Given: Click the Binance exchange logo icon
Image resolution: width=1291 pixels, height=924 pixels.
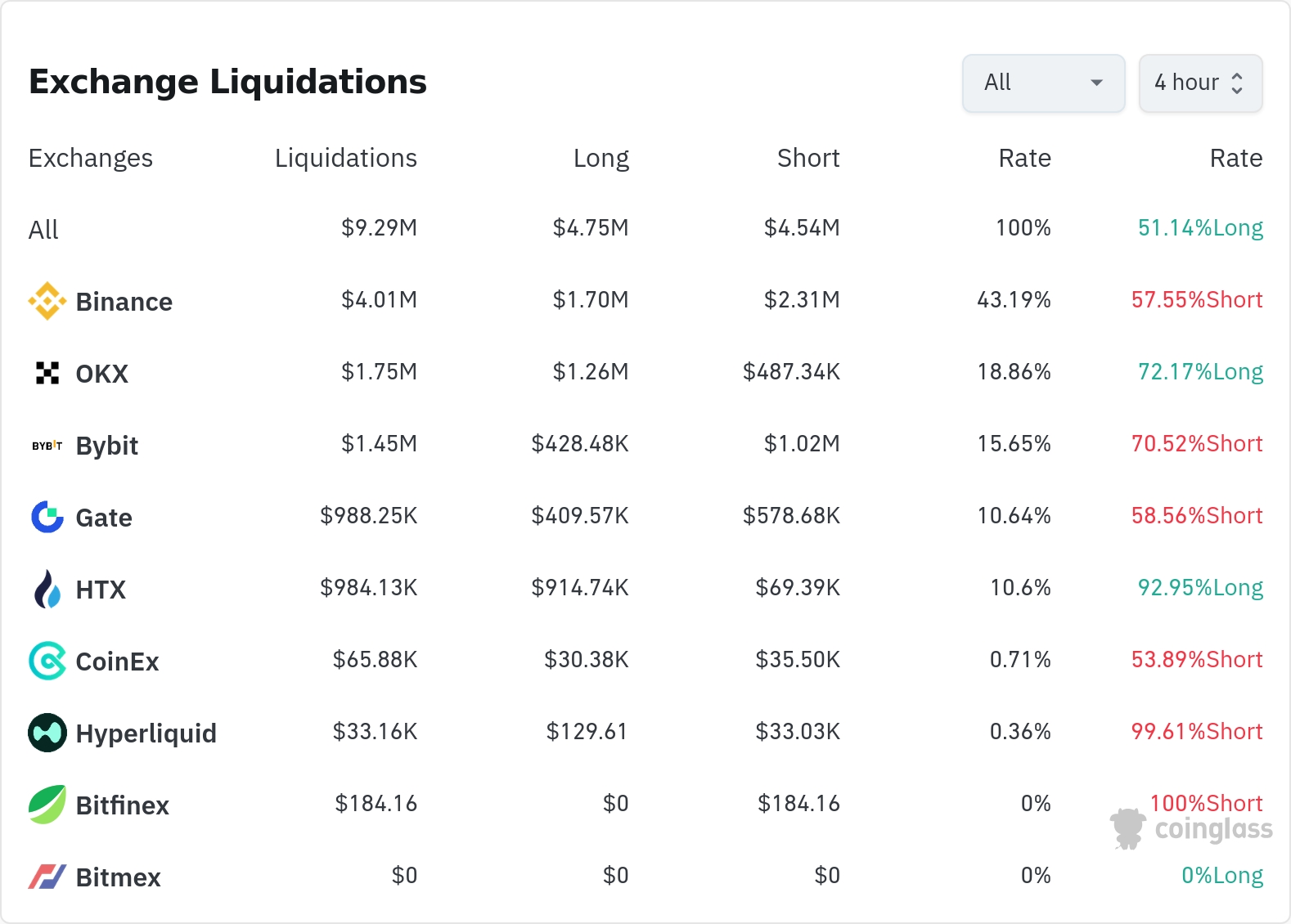Looking at the screenshot, I should click(x=47, y=301).
